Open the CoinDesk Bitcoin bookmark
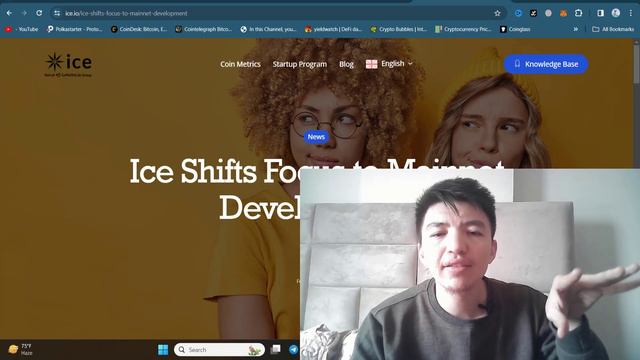The image size is (640, 360). 139,29
